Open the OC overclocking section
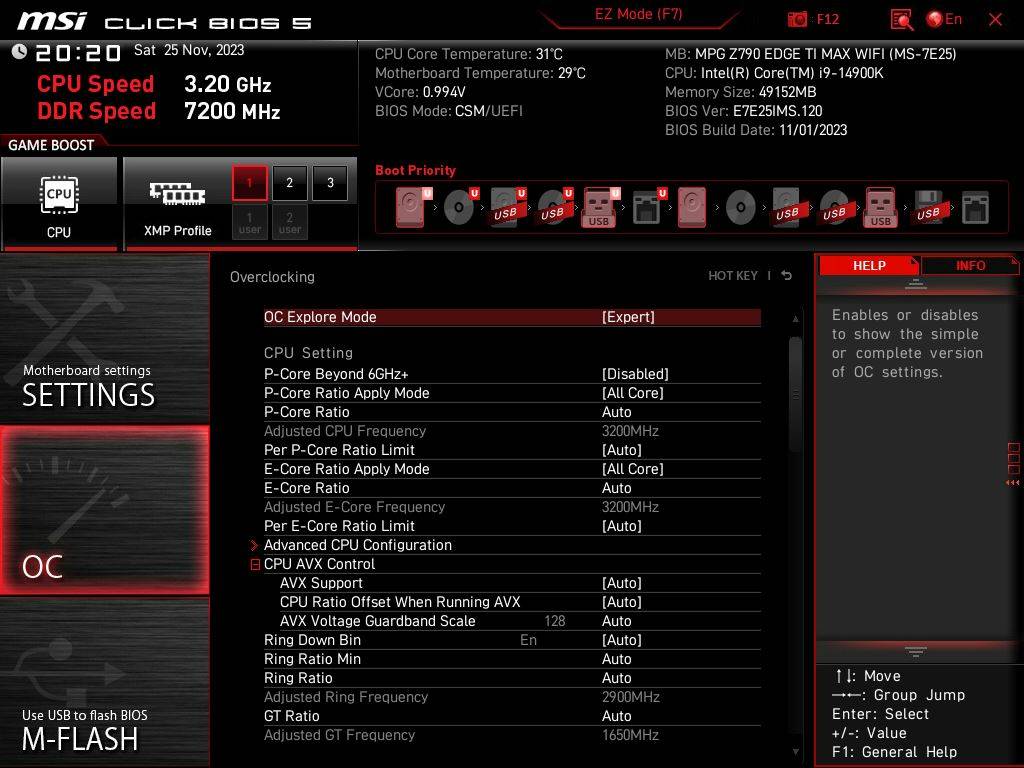The image size is (1024, 768). click(x=104, y=510)
